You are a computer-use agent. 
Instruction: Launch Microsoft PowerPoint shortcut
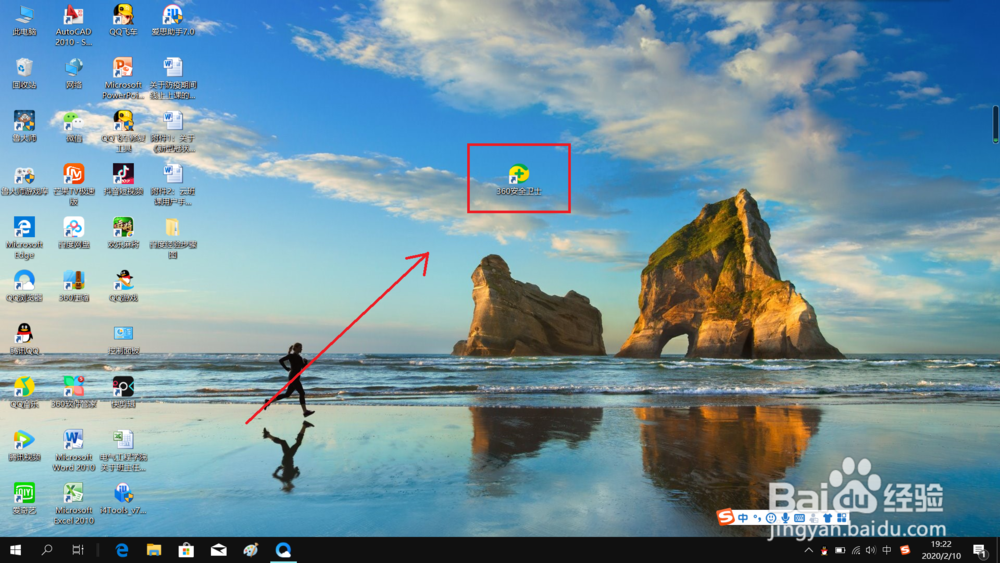123,78
